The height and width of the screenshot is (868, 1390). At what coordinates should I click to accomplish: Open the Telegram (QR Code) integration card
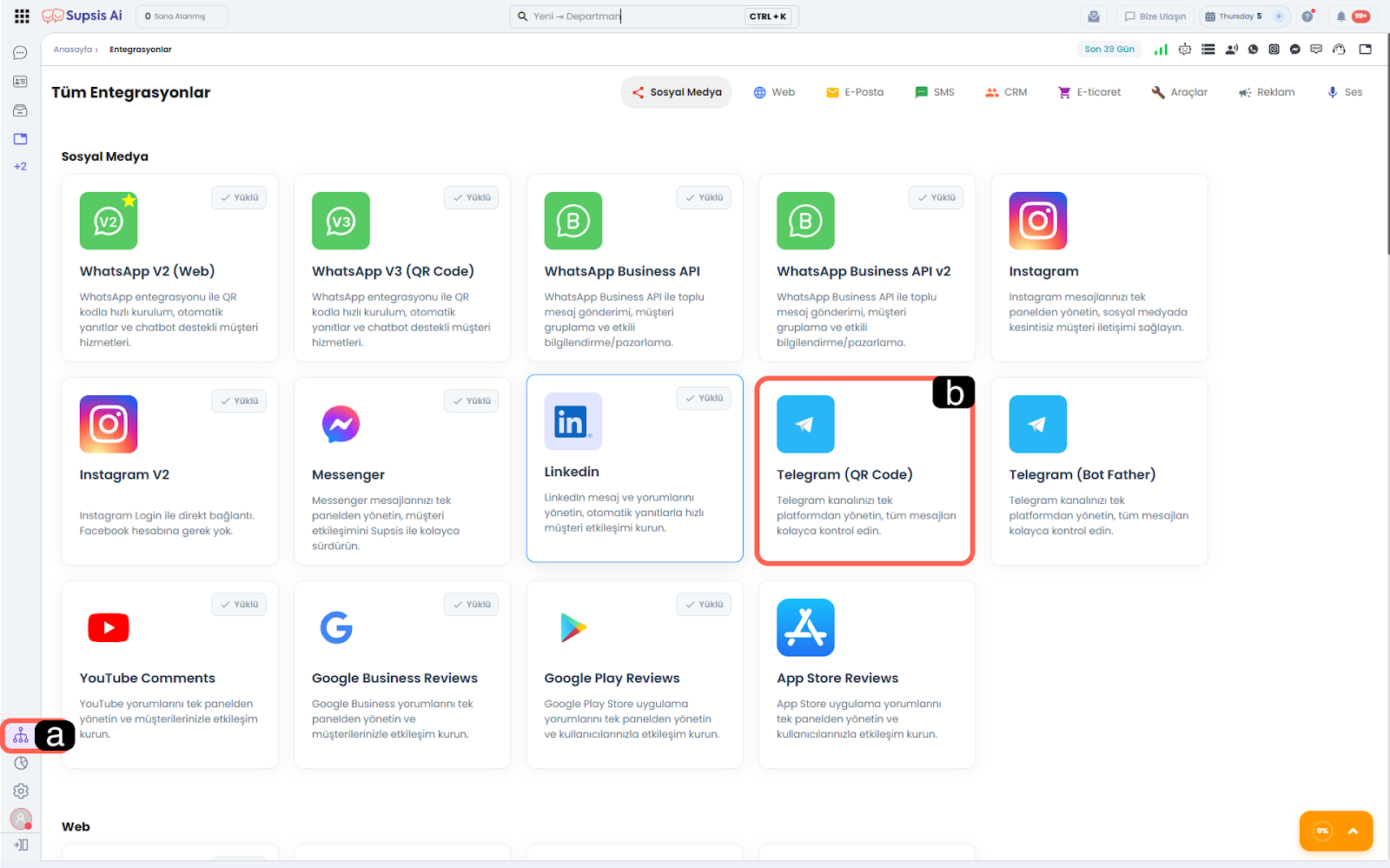(x=864, y=471)
